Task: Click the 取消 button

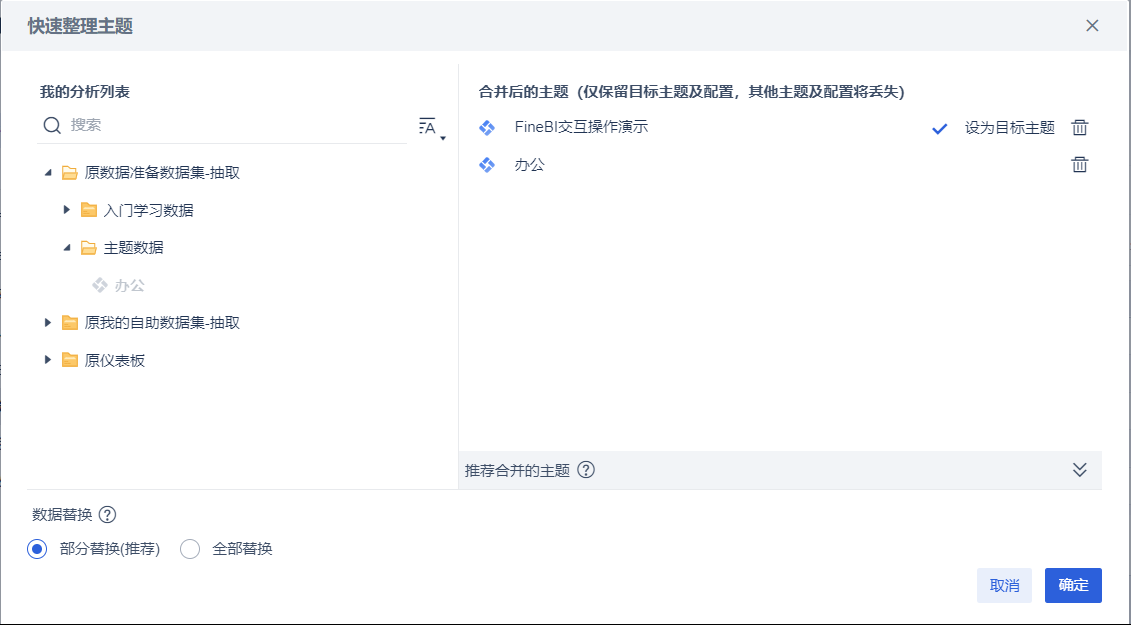Action: coord(1004,585)
